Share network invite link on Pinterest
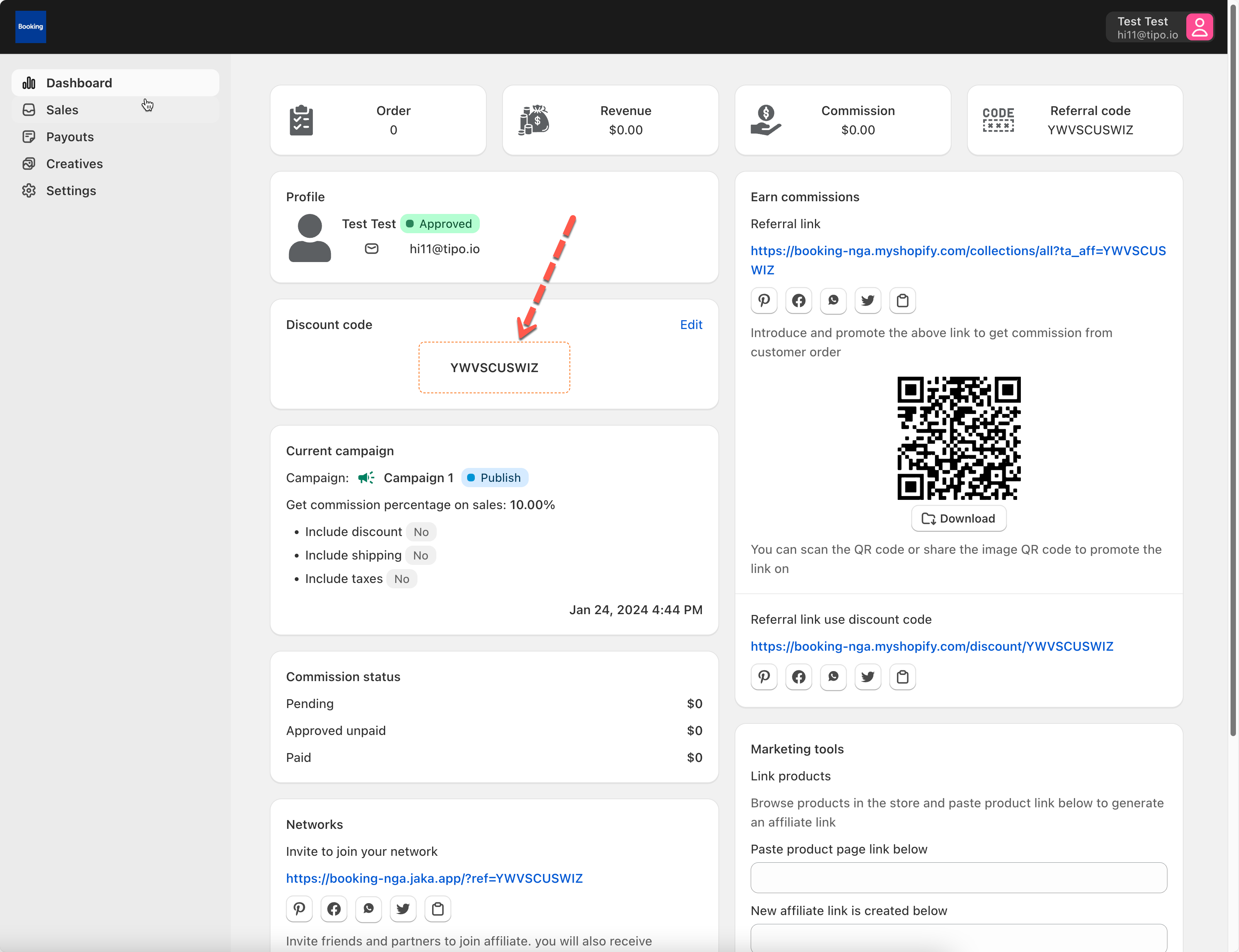 (x=299, y=909)
